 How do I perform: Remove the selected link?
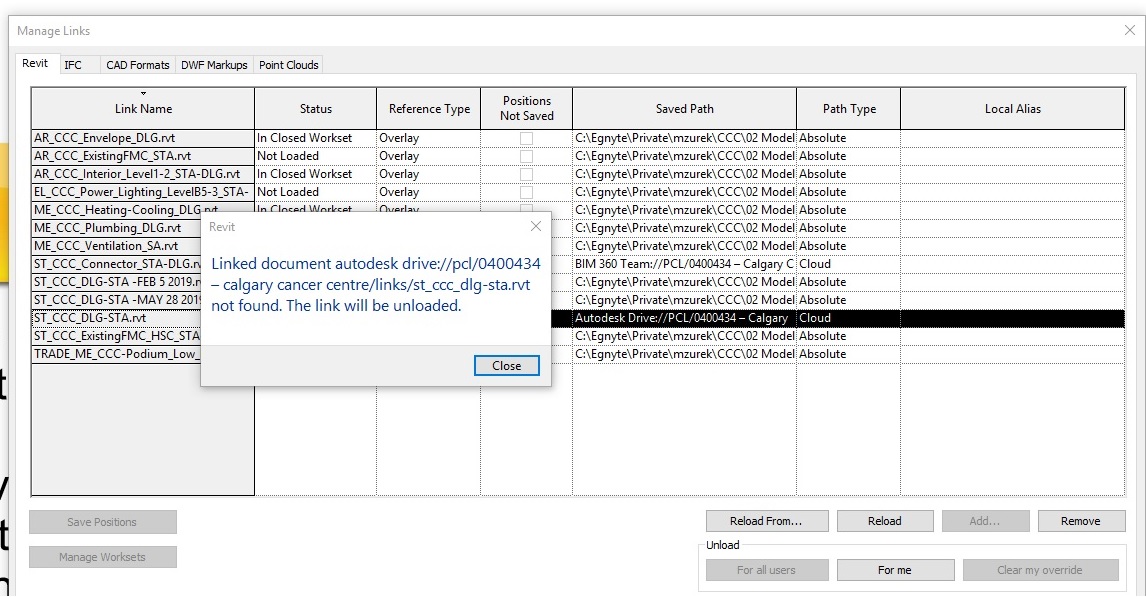coord(1081,520)
